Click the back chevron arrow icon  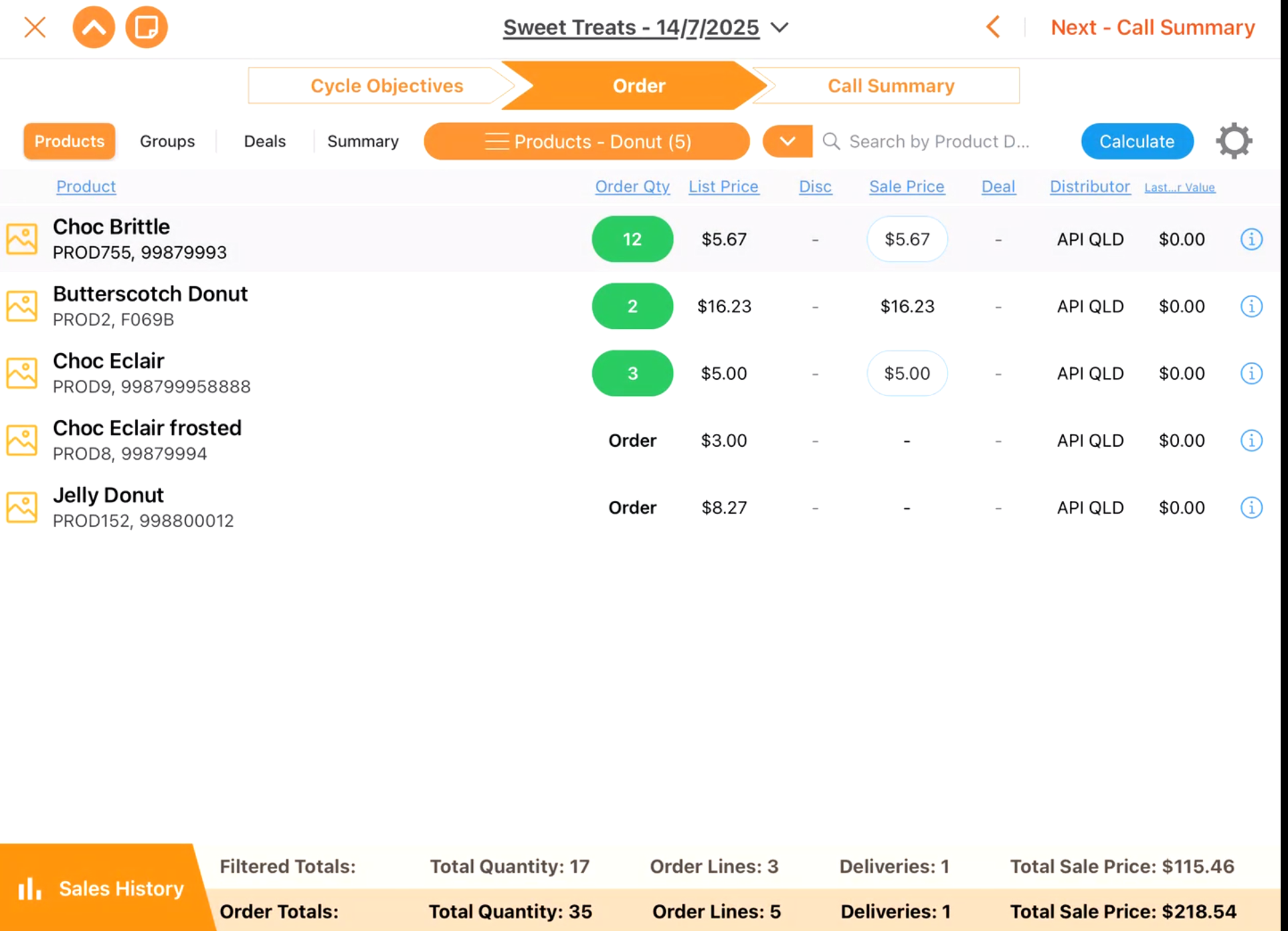[993, 27]
